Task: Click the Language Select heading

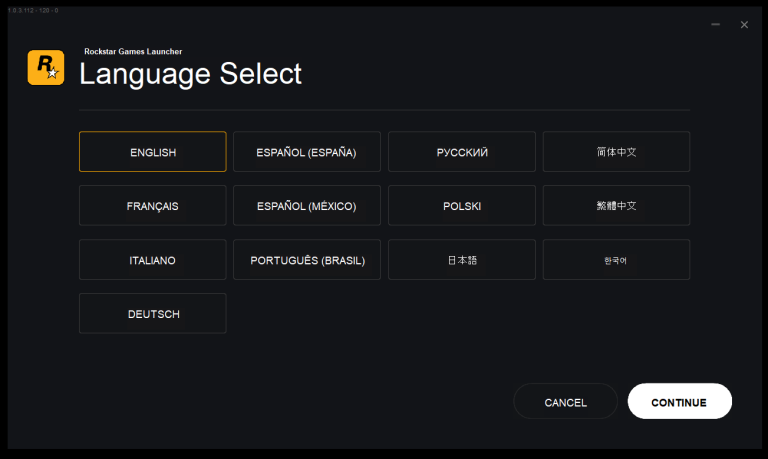Action: click(x=190, y=74)
